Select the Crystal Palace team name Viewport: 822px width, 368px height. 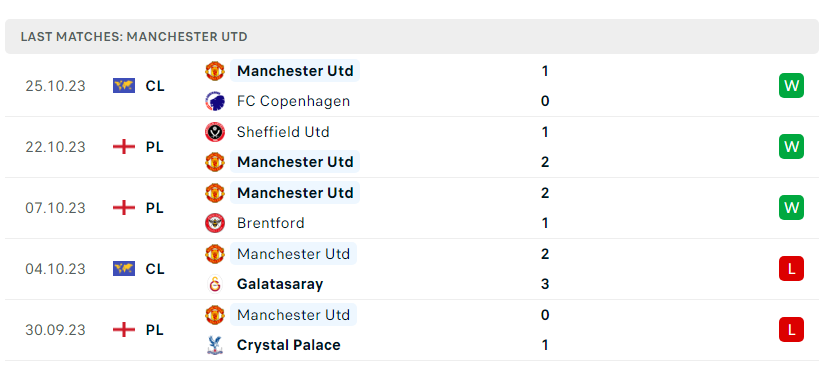click(x=288, y=345)
